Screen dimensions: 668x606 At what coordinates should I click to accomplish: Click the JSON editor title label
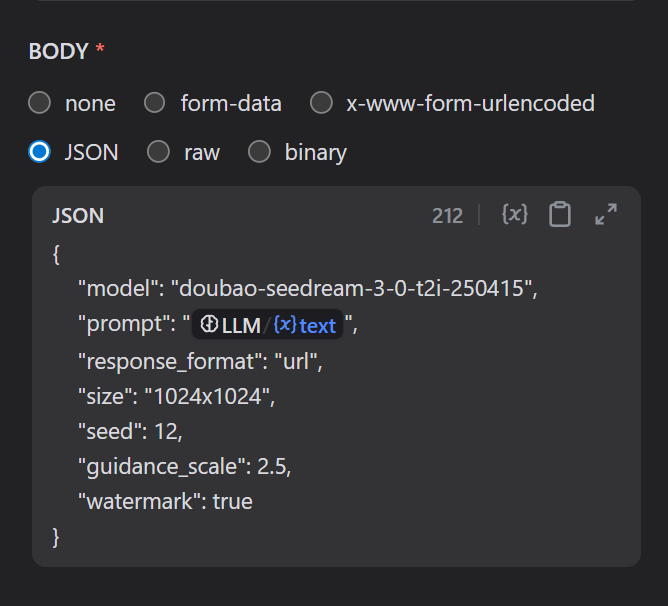[78, 216]
